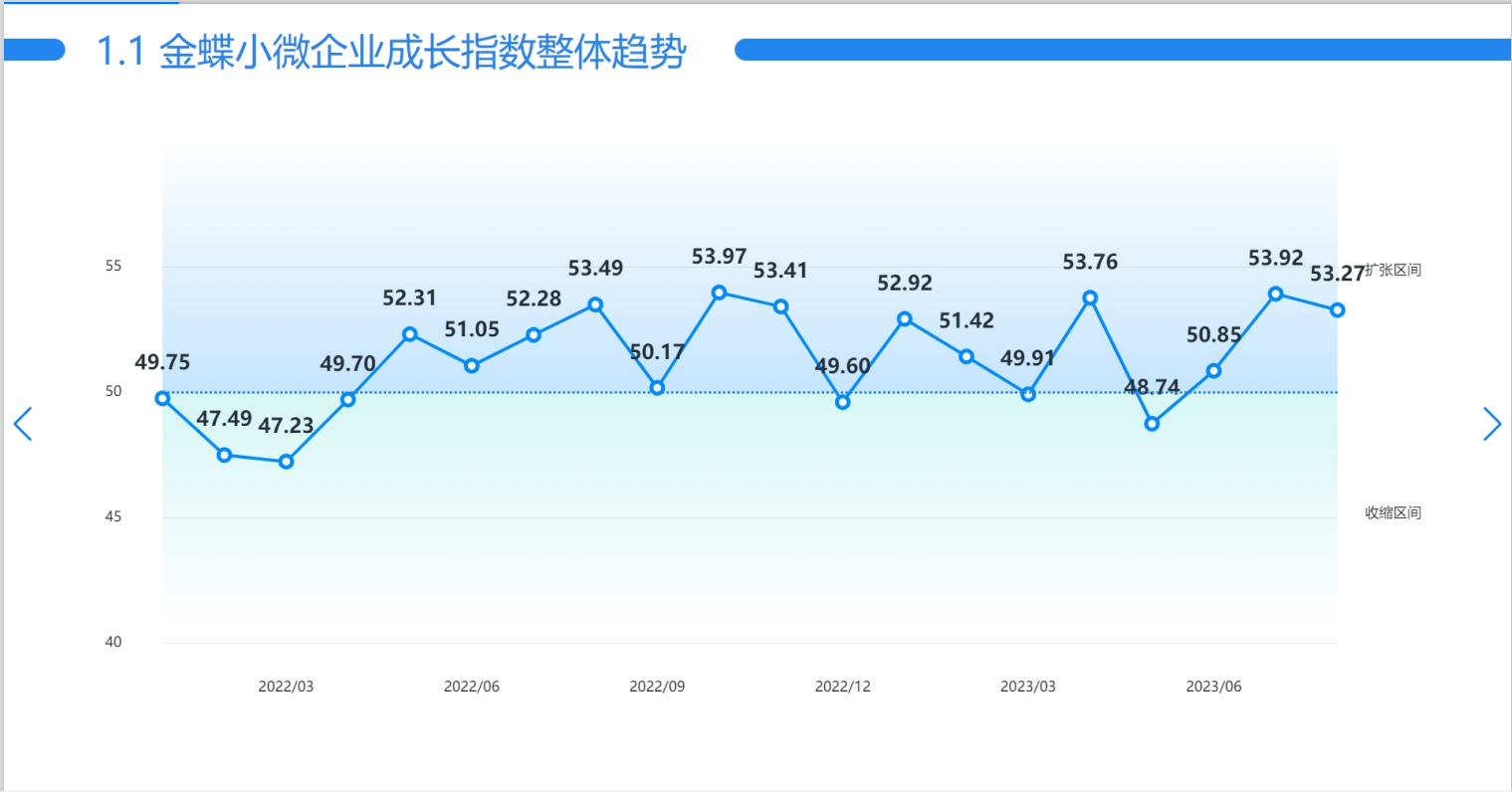
Task: Select the 53.97 data point marker
Action: pos(719,293)
